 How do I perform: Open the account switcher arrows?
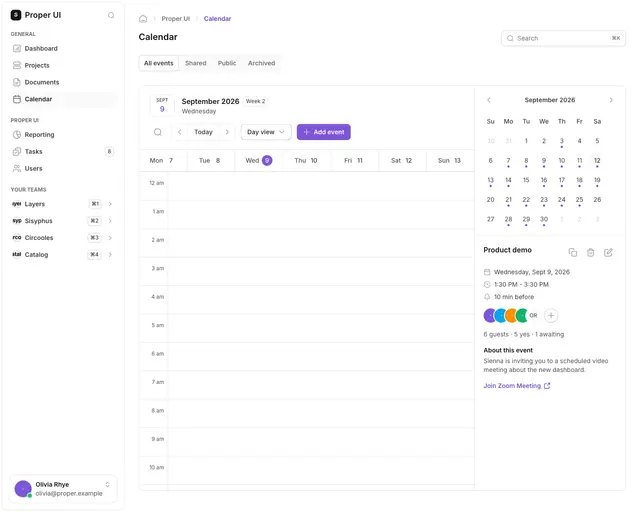[x=108, y=485]
